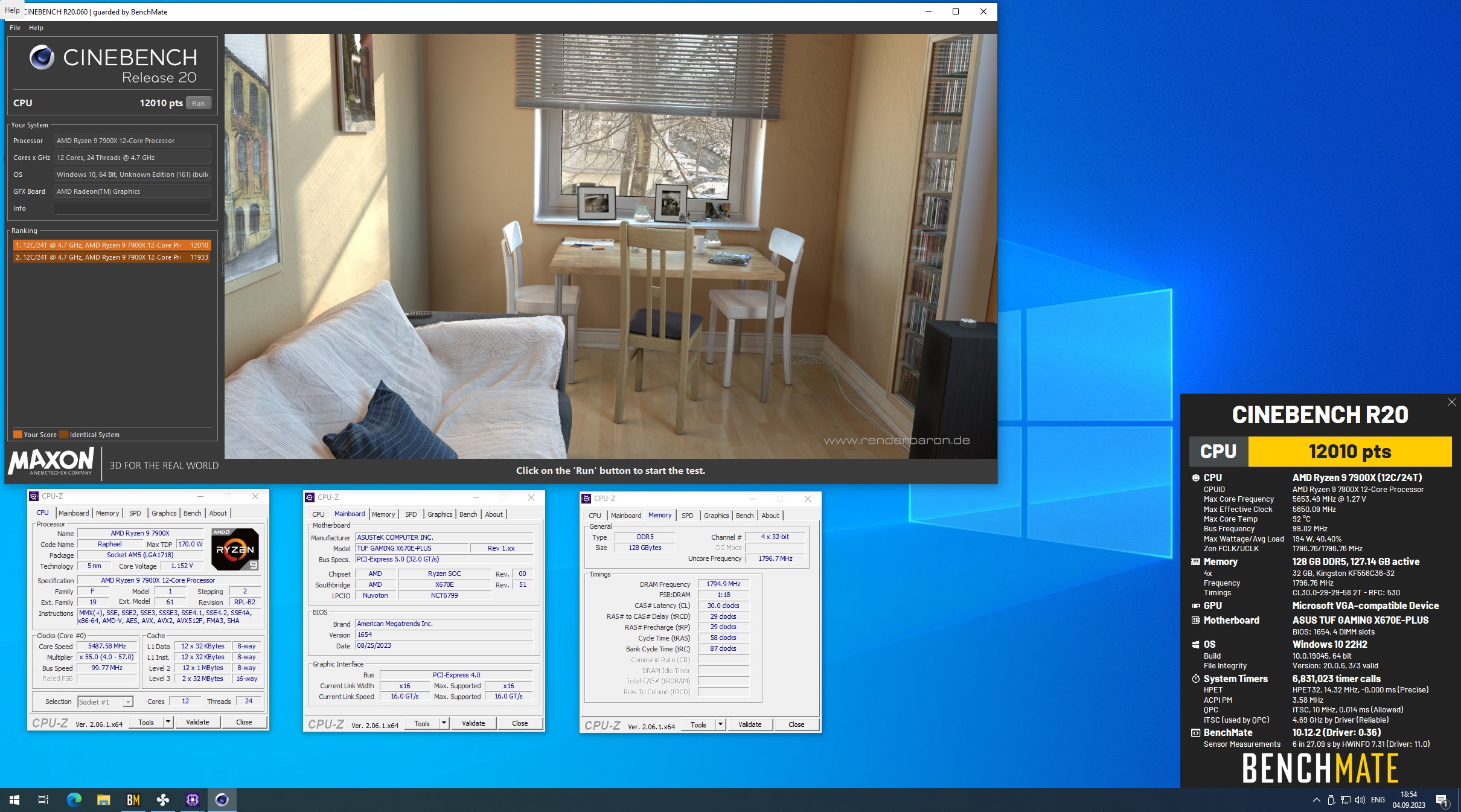
Task: Click the GPU section icon in BenchMate panel
Action: click(x=1195, y=606)
